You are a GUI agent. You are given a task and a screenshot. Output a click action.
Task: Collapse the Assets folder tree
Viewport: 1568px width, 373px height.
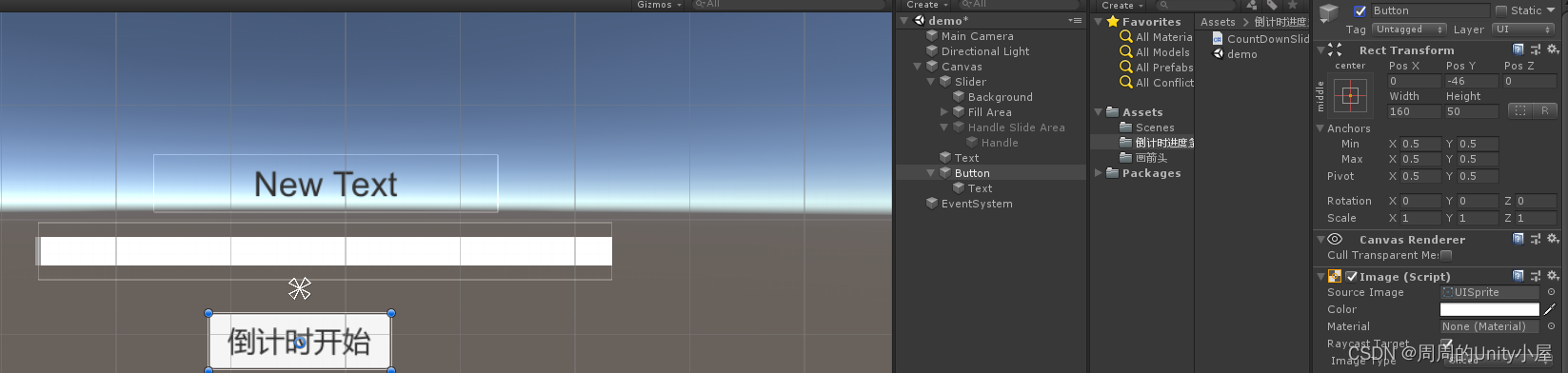click(x=1099, y=112)
